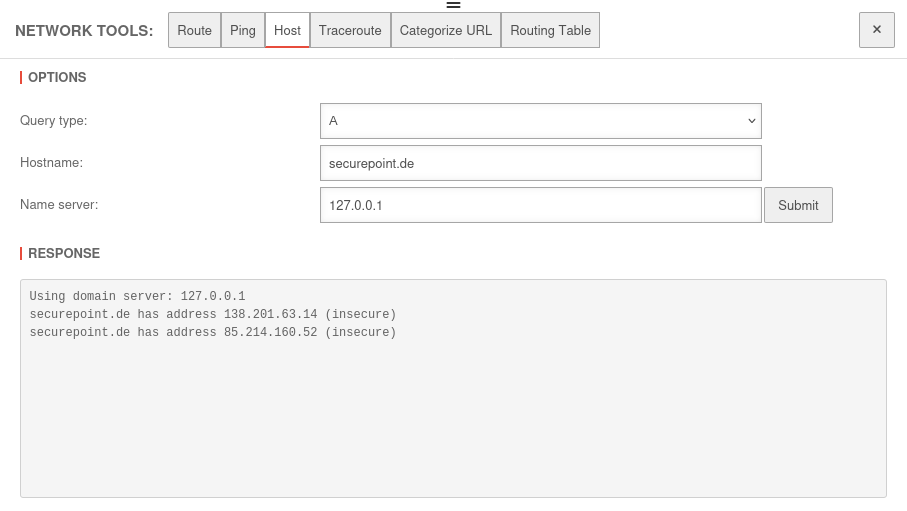Click the response line with 138.201.63.14

coord(212,314)
